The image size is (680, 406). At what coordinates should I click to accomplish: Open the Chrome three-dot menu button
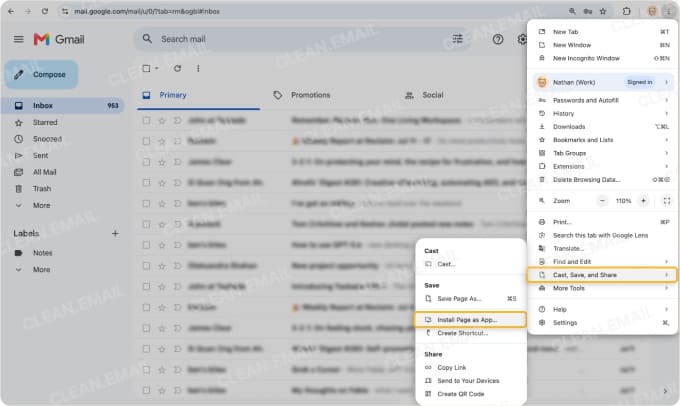click(668, 11)
